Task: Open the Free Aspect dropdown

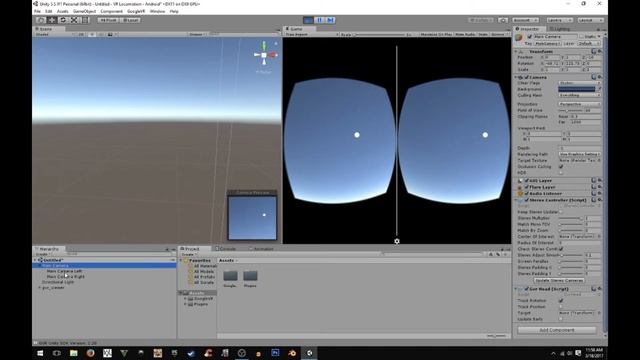Action: (x=312, y=35)
